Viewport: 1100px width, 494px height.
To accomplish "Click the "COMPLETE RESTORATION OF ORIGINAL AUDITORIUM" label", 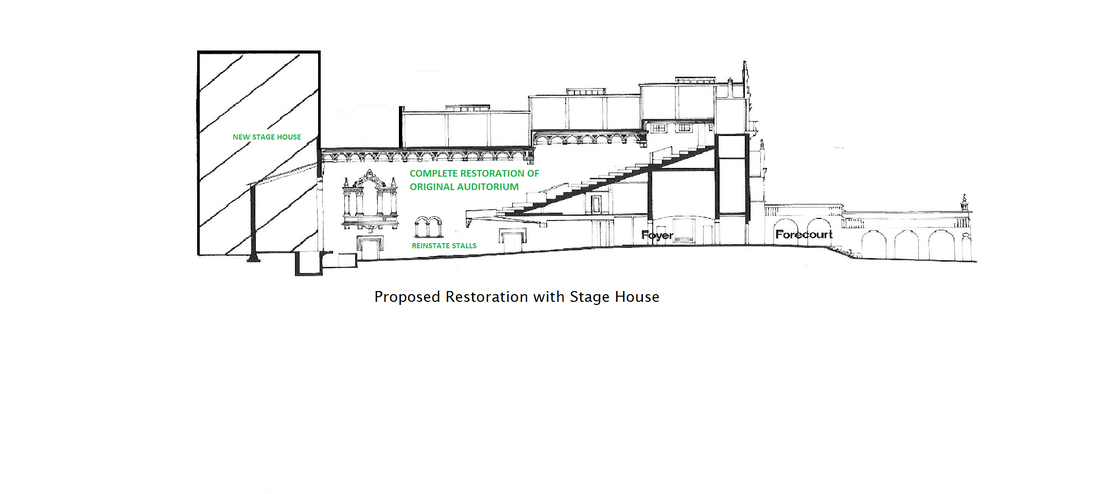I will 474,180.
